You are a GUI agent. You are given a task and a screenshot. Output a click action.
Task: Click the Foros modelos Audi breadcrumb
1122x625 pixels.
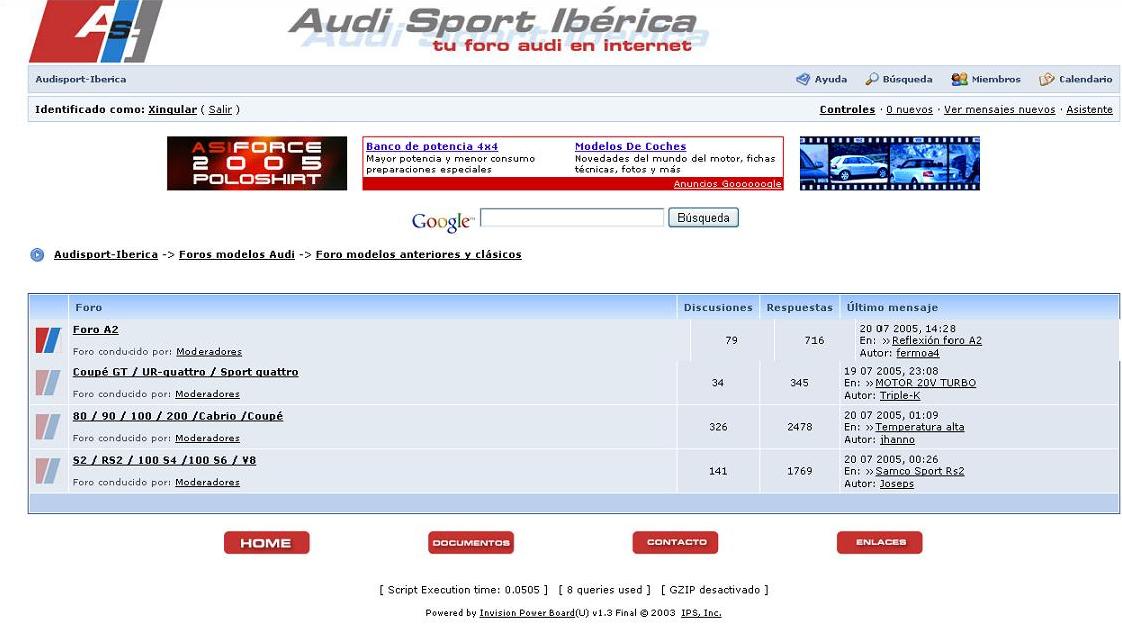pos(237,255)
